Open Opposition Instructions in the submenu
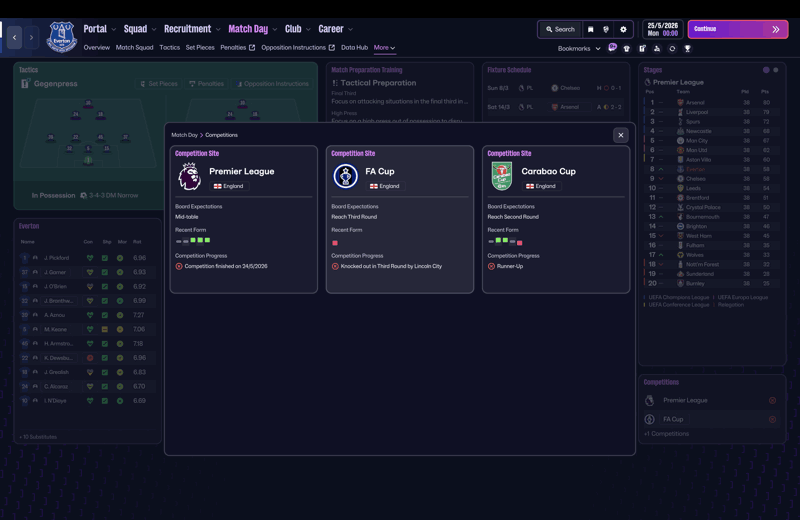The width and height of the screenshot is (800, 520). click(298, 47)
